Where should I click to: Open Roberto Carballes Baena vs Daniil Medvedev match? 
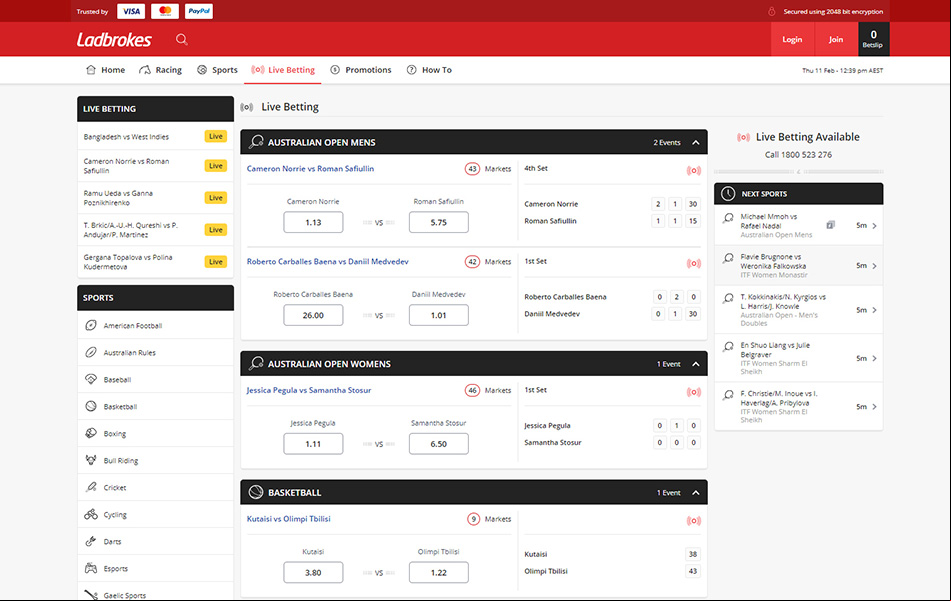point(328,261)
